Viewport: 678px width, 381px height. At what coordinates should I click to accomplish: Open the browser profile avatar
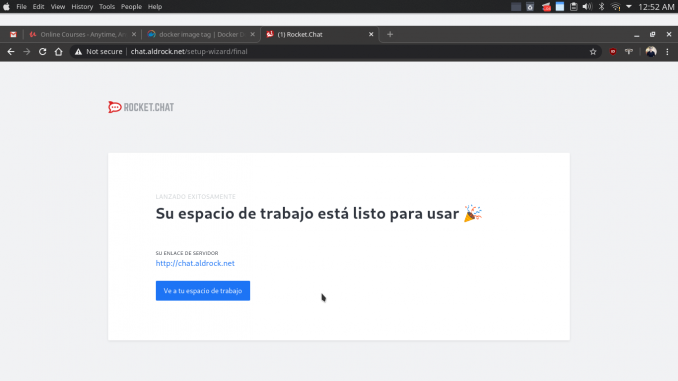(x=651, y=51)
